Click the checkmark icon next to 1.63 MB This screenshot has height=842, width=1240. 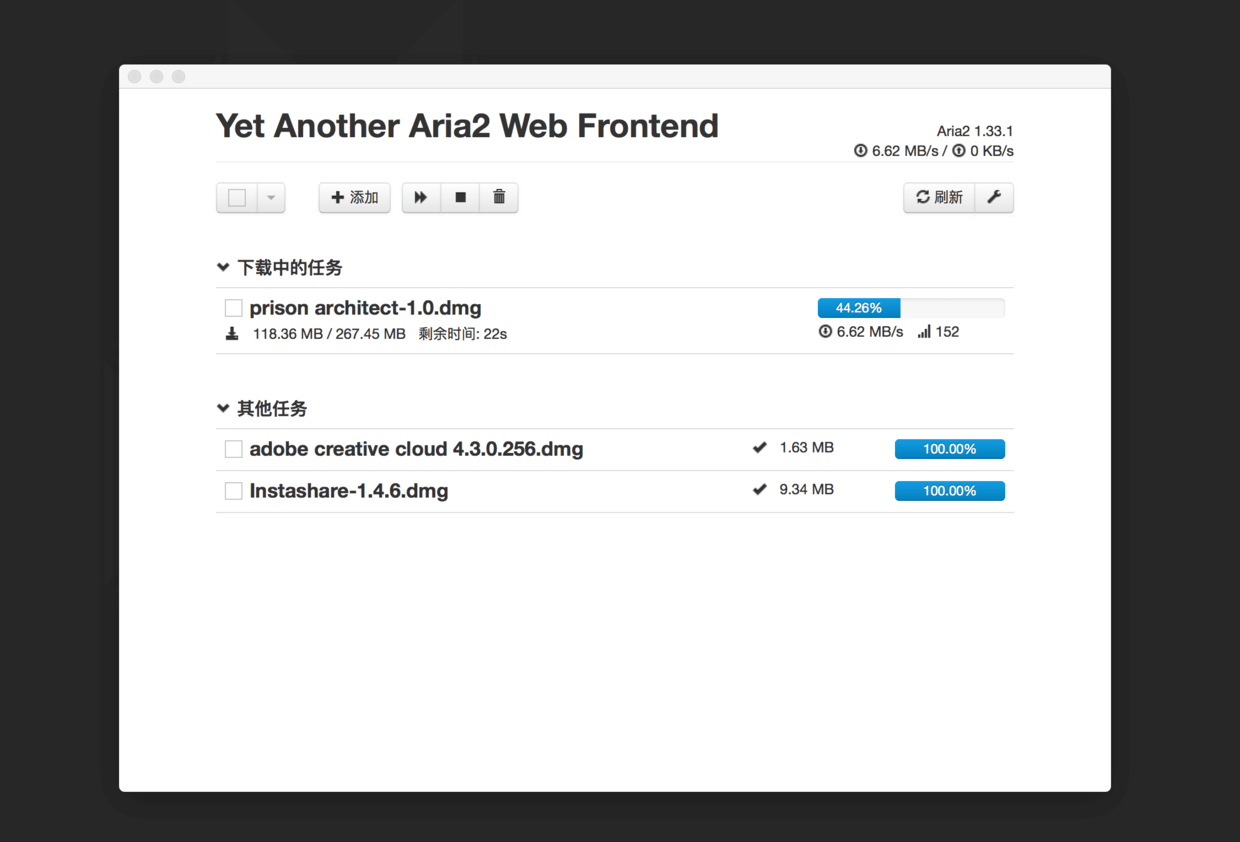click(x=760, y=448)
